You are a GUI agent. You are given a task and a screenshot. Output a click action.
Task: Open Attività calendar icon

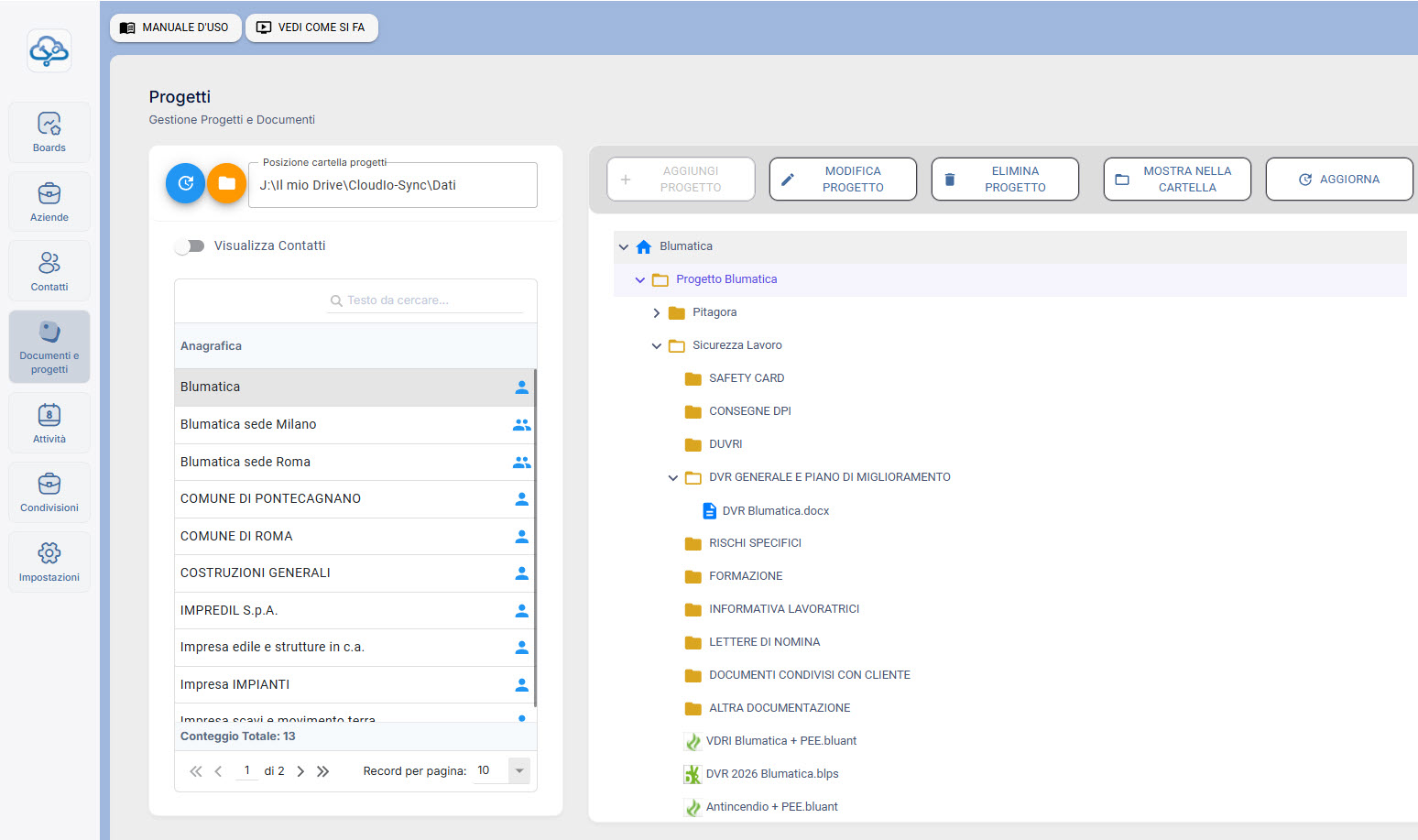pos(49,423)
